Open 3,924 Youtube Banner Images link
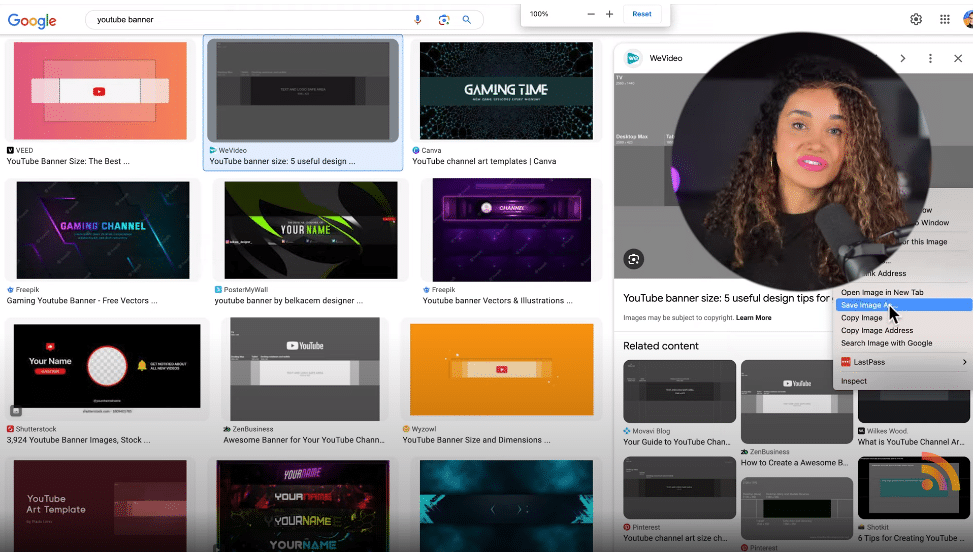974x552 pixels. (78, 440)
